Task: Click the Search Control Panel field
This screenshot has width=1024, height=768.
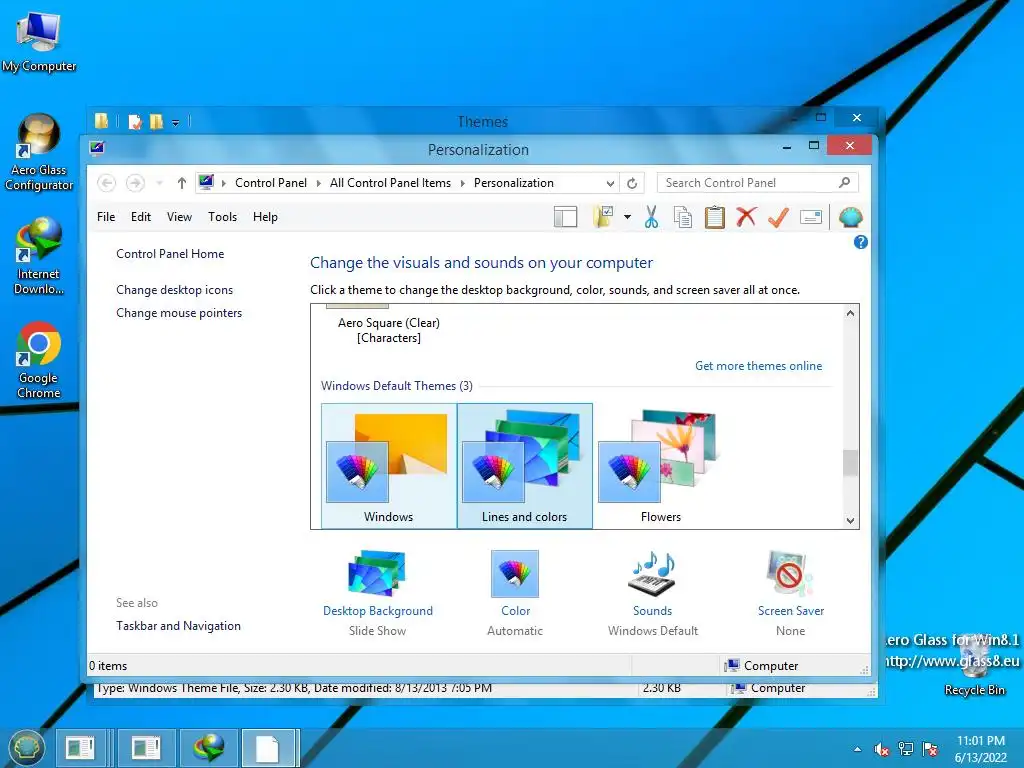Action: click(758, 183)
